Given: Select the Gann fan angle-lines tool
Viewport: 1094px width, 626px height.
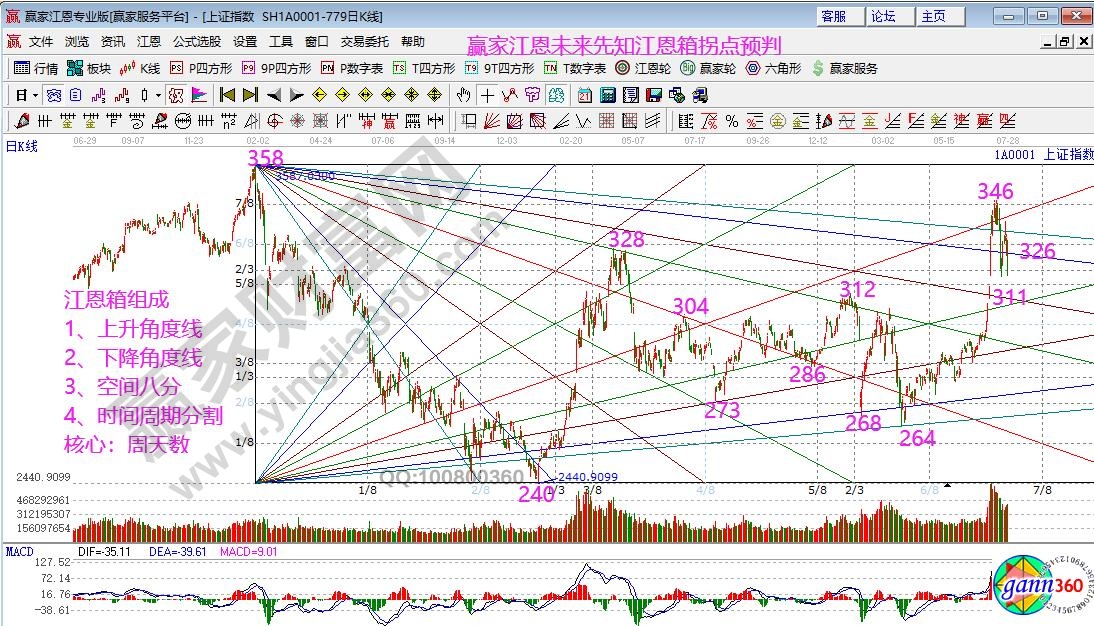Looking at the screenshot, I should pos(491,121).
